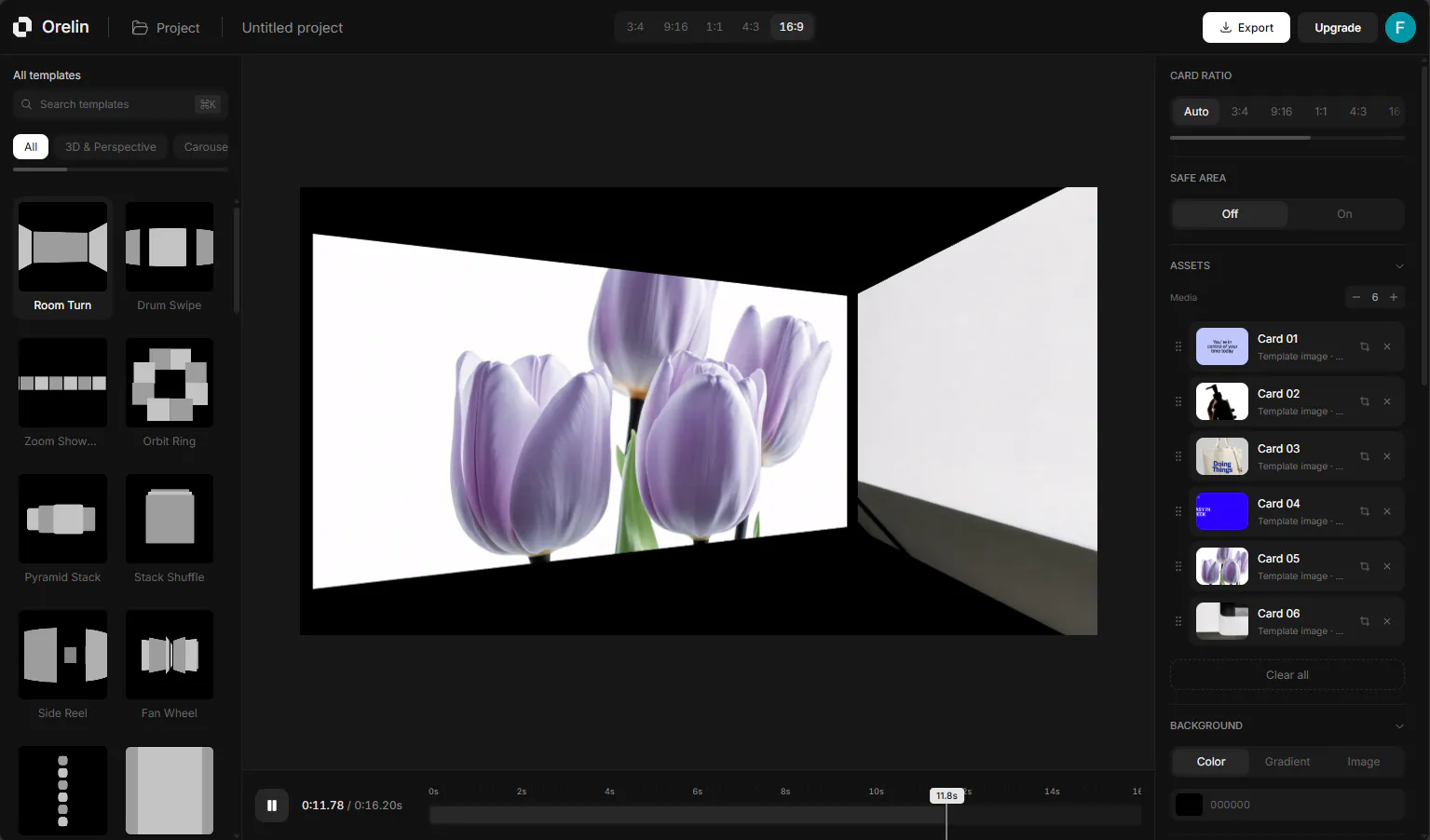
Task: Switch canvas aspect ratio to 1:1
Action: click(x=715, y=27)
